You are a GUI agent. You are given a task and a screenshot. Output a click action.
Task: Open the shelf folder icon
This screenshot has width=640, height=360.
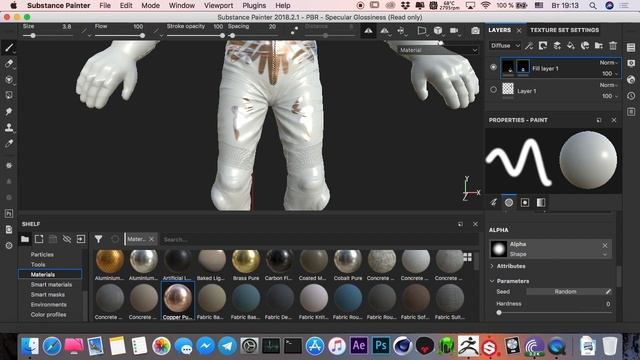(25, 239)
